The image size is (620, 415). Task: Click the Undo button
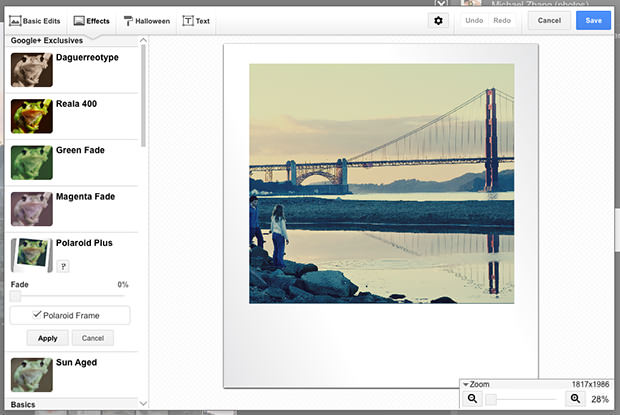coord(474,21)
